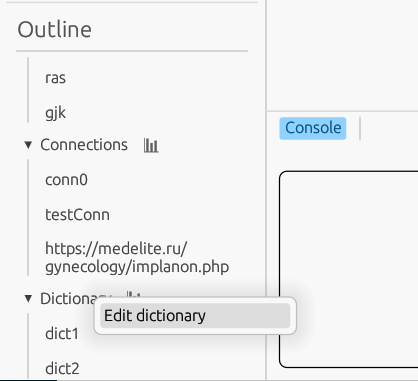Choose Edit dictionary from context menu
This screenshot has height=381, width=418.
(x=195, y=316)
